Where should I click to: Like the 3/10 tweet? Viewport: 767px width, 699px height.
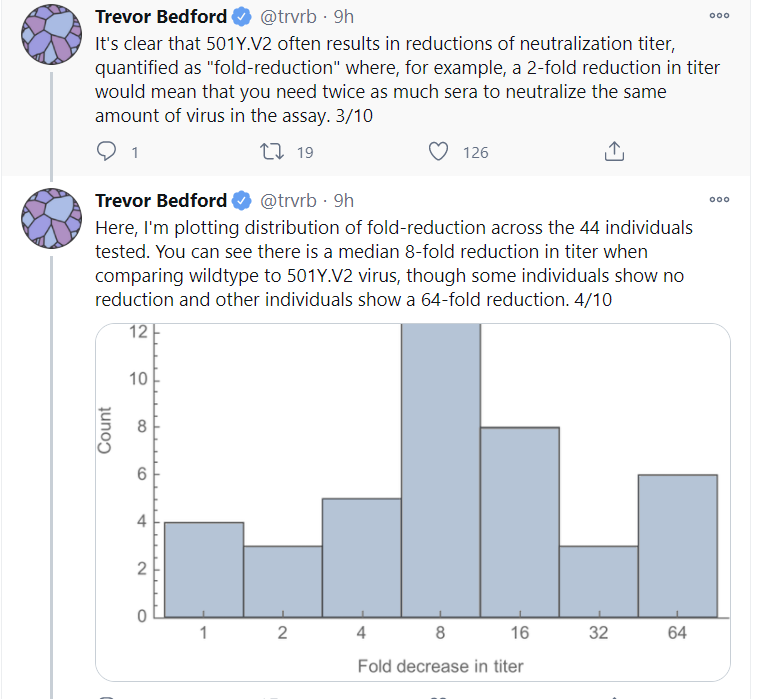click(437, 152)
